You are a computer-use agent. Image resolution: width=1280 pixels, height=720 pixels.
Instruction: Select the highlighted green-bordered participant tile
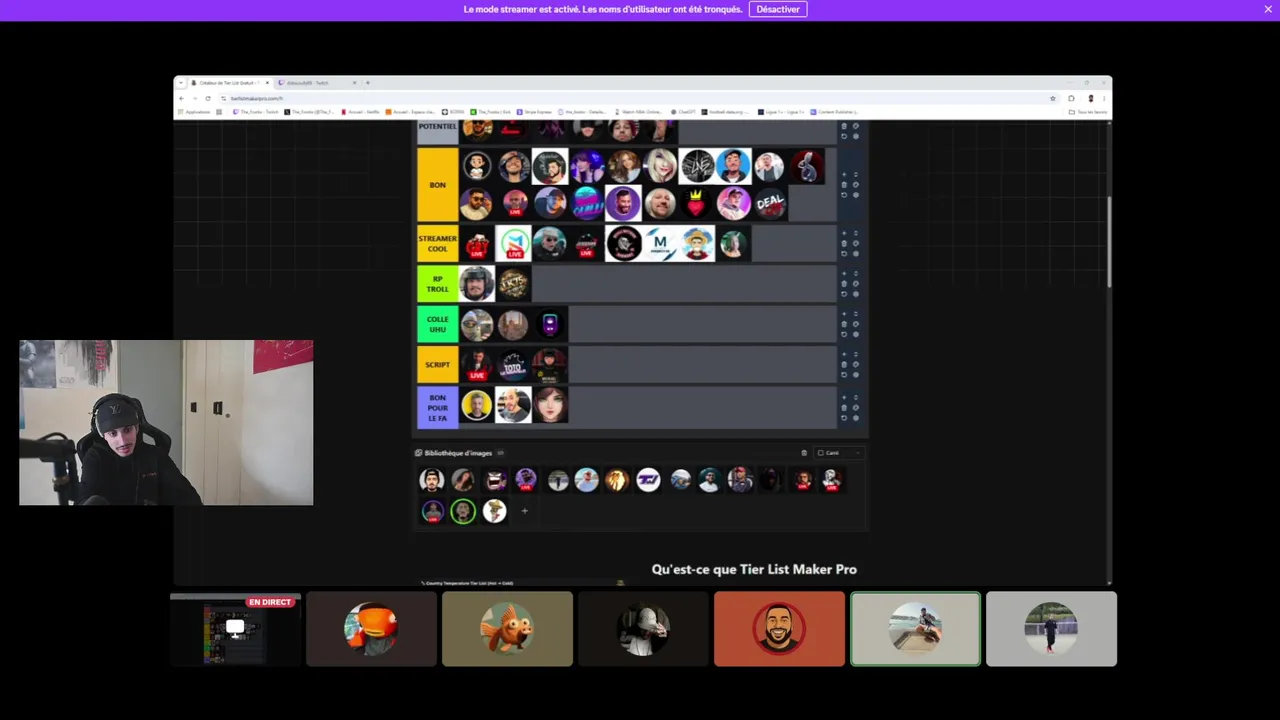tap(915, 629)
